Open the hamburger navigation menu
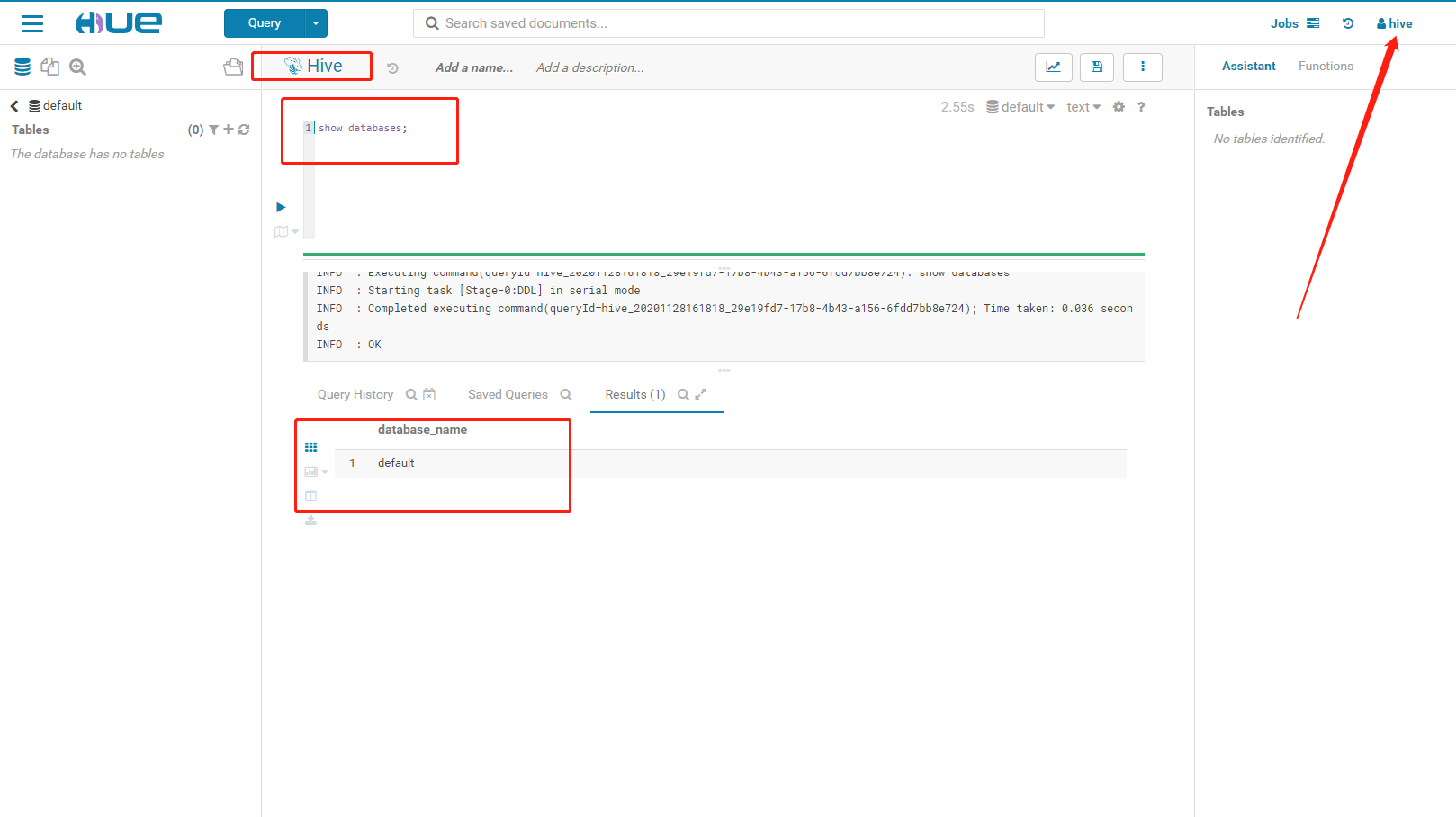The image size is (1456, 817). [32, 23]
